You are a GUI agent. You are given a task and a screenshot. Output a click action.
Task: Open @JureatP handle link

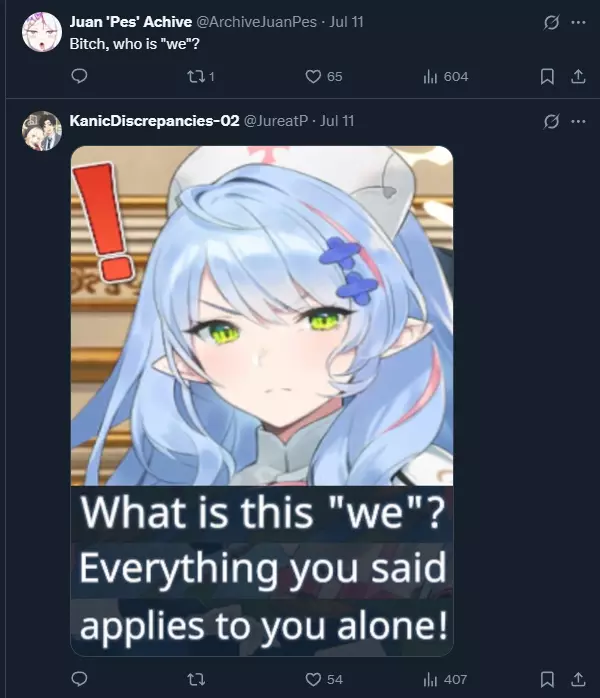(x=276, y=121)
